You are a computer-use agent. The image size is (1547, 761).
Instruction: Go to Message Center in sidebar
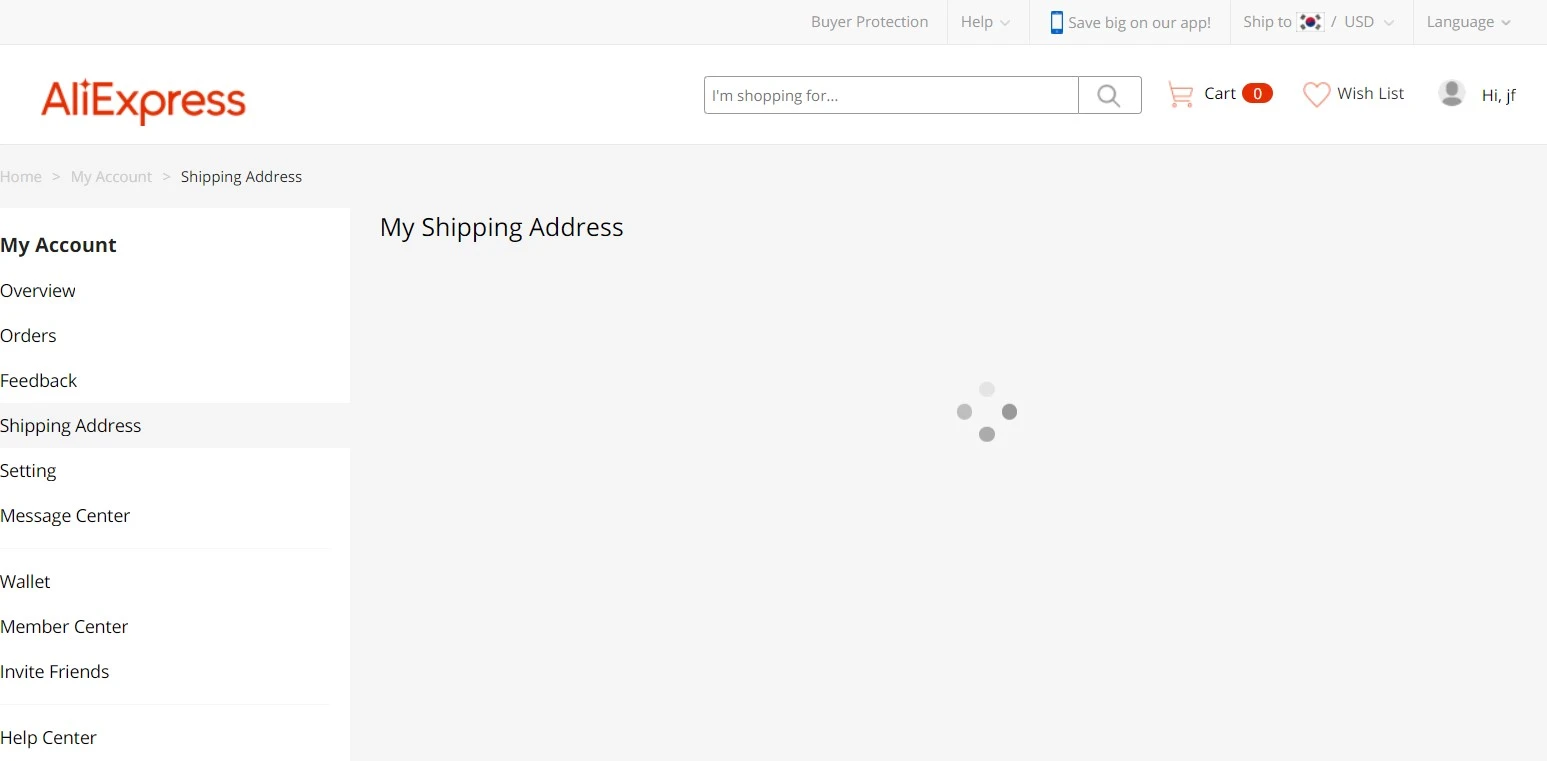[65, 516]
